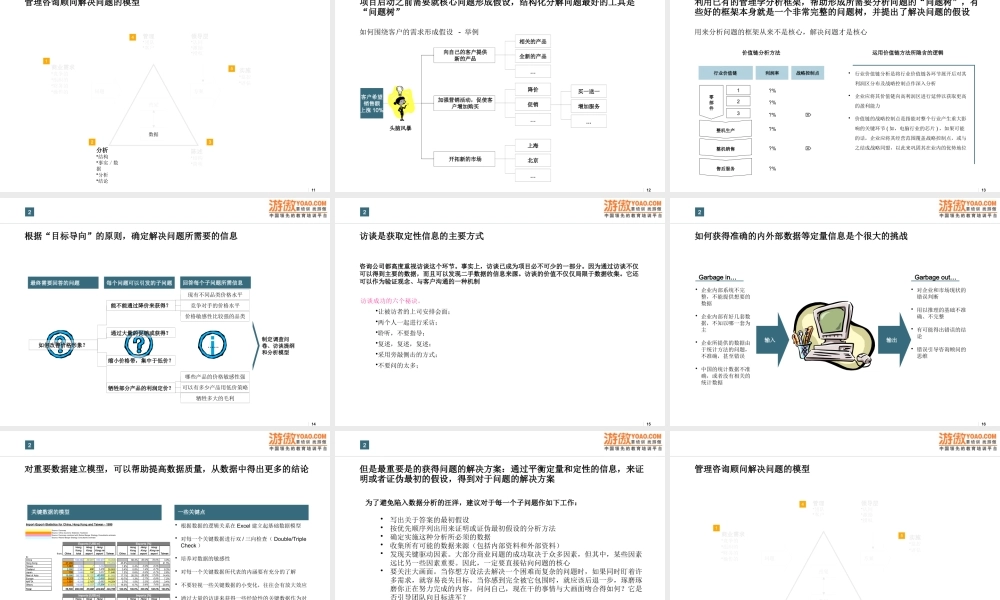
Task: Select the 上海 box
Action: tap(533, 145)
